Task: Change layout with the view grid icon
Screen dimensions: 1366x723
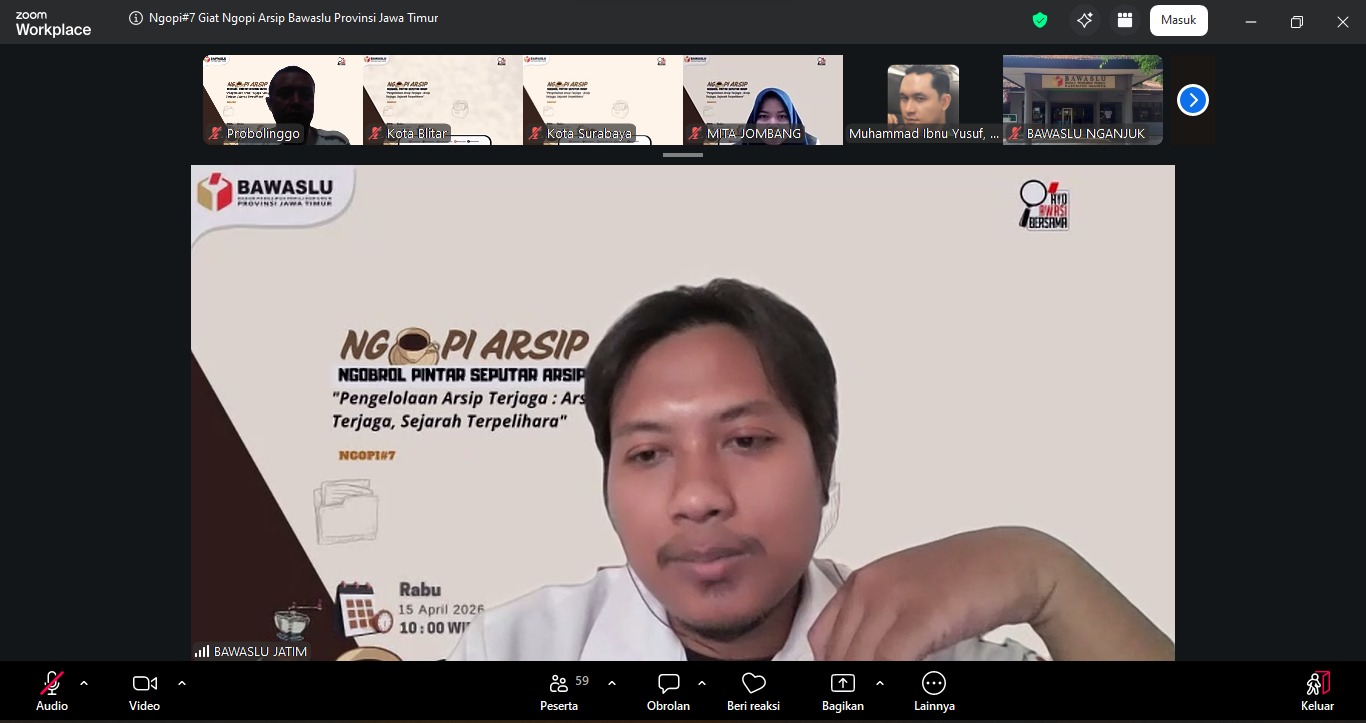Action: pyautogui.click(x=1125, y=20)
